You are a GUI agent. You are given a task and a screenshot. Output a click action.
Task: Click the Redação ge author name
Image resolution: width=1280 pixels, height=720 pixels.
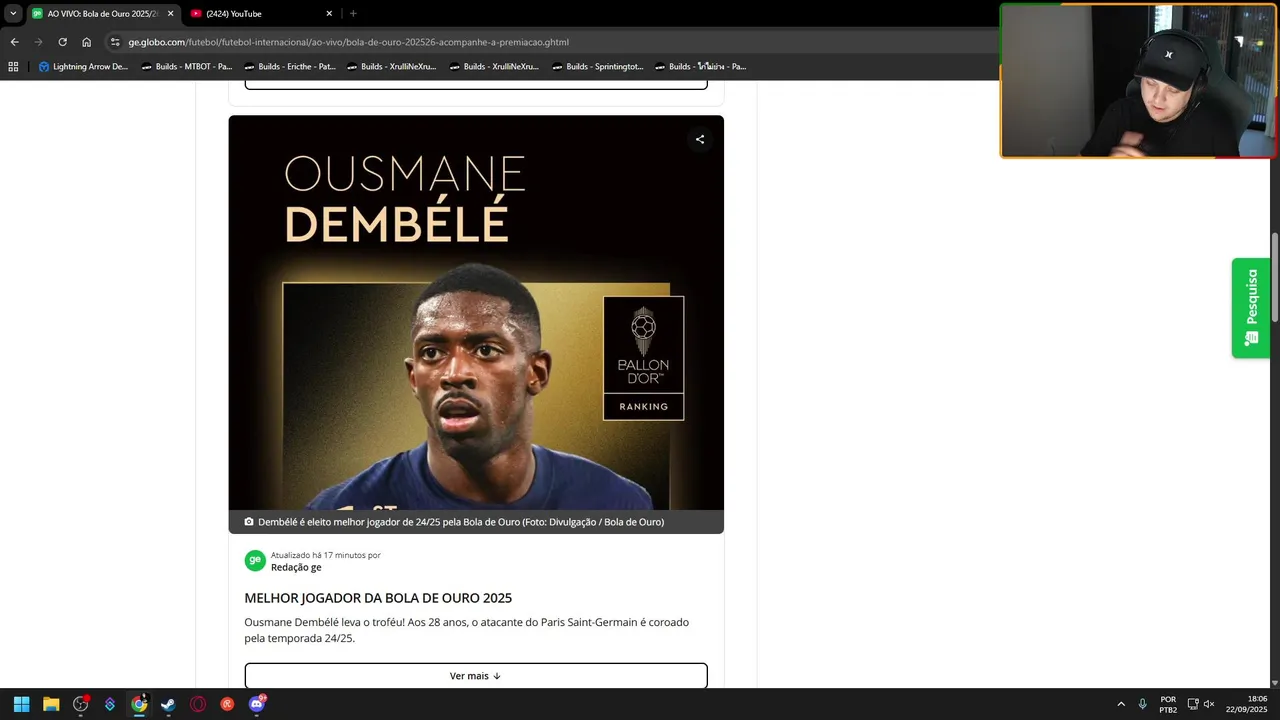point(296,567)
